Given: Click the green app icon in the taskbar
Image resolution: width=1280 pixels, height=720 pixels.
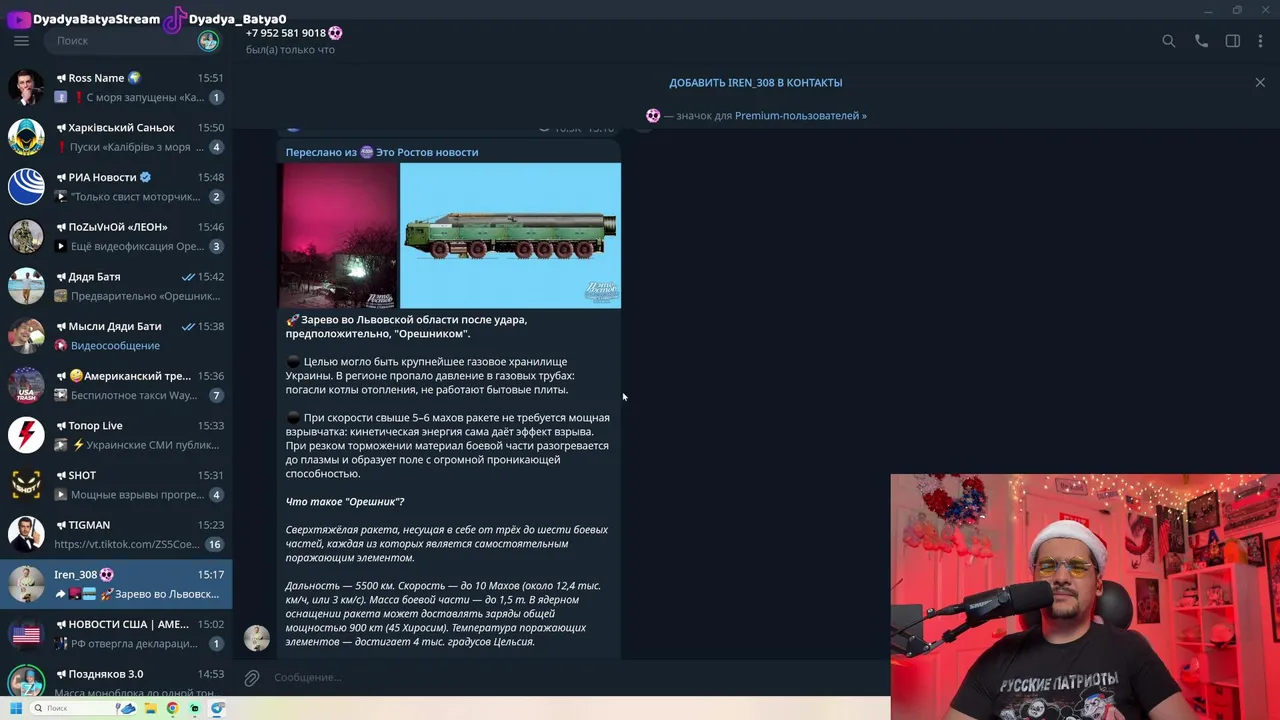Looking at the screenshot, I should [194, 708].
